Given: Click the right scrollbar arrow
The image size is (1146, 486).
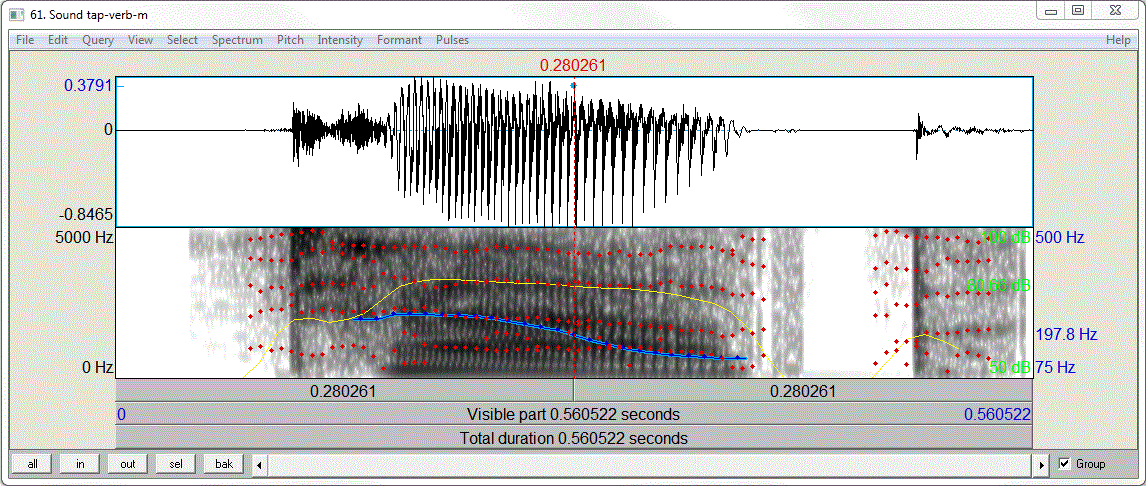Looking at the screenshot, I should (x=1043, y=464).
